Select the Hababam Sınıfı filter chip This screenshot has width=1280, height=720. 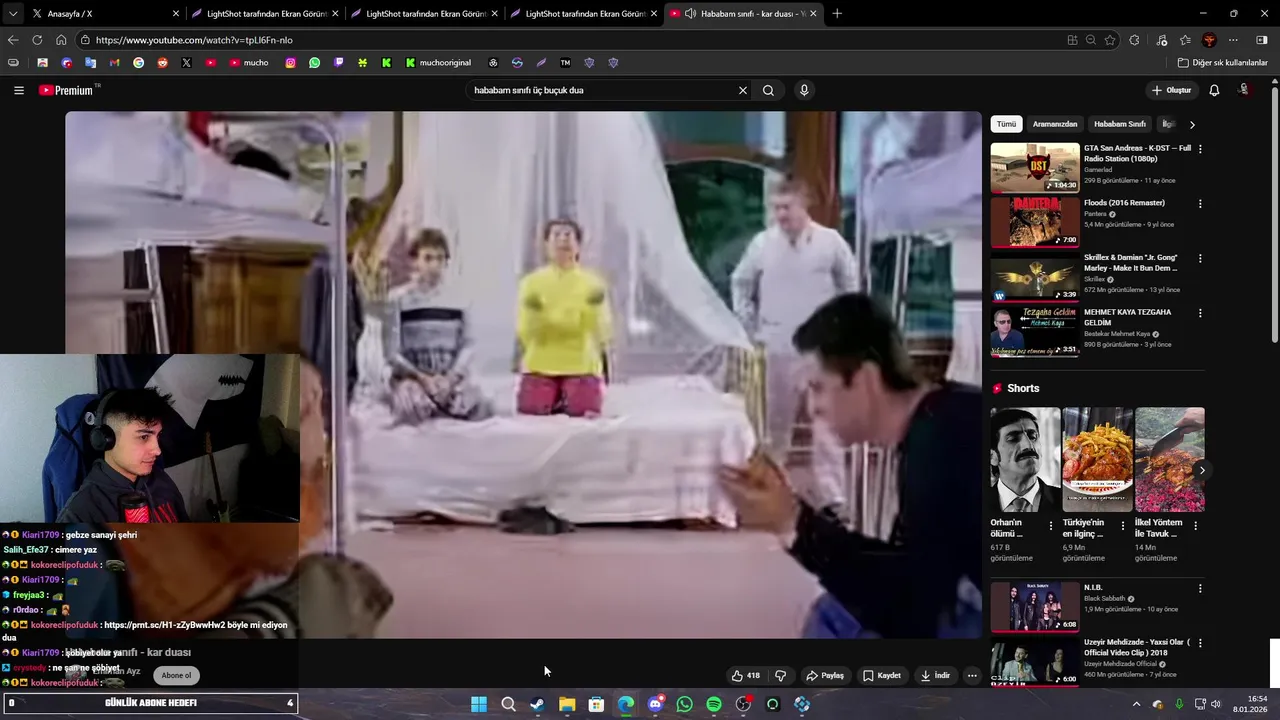click(1119, 124)
